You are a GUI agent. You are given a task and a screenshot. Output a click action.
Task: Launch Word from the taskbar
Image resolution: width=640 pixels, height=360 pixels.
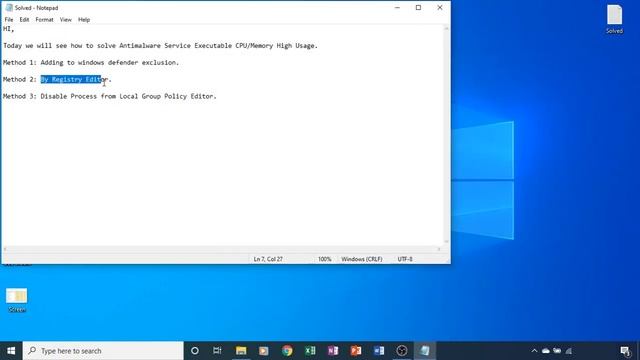click(x=379, y=351)
